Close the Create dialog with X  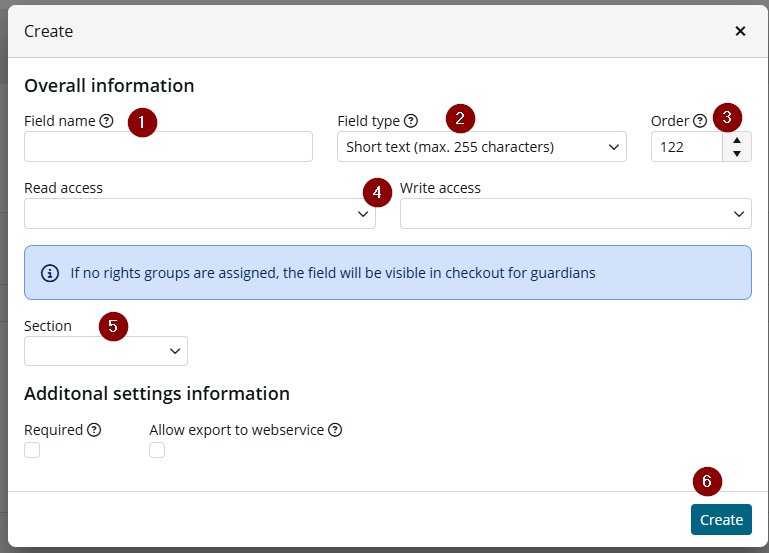[x=741, y=31]
